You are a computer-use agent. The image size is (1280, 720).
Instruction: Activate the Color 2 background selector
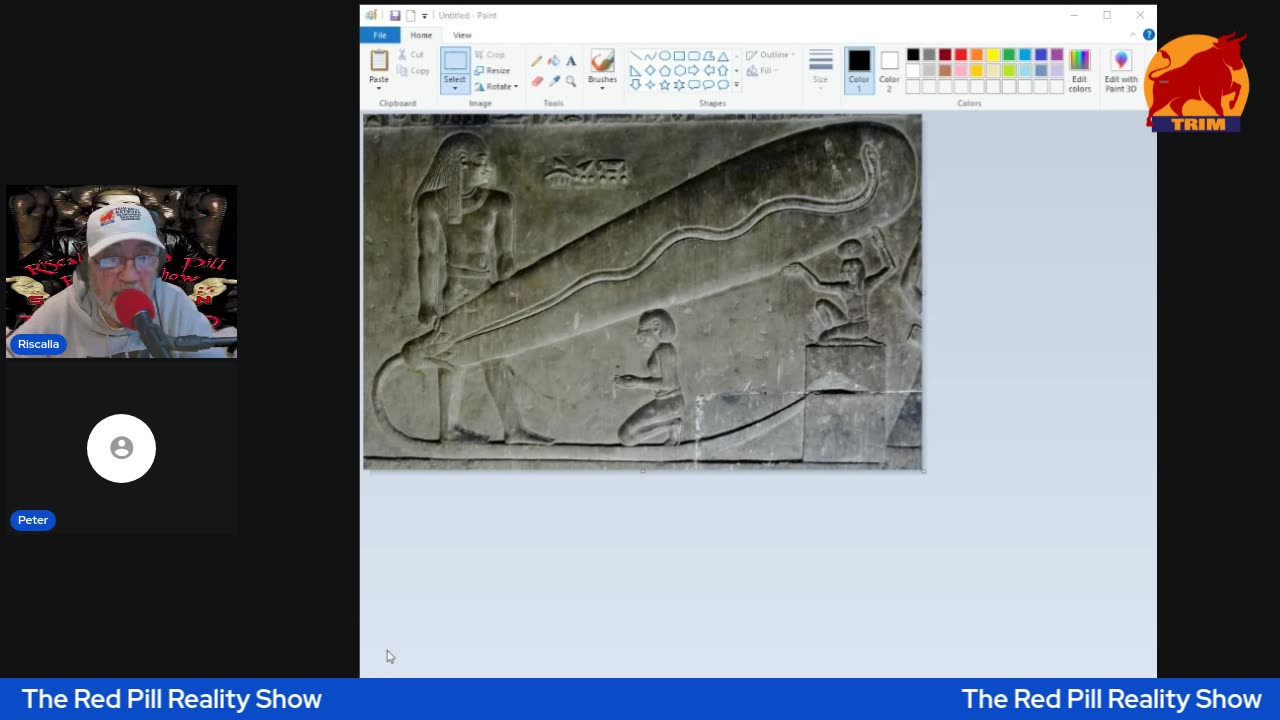point(889,71)
